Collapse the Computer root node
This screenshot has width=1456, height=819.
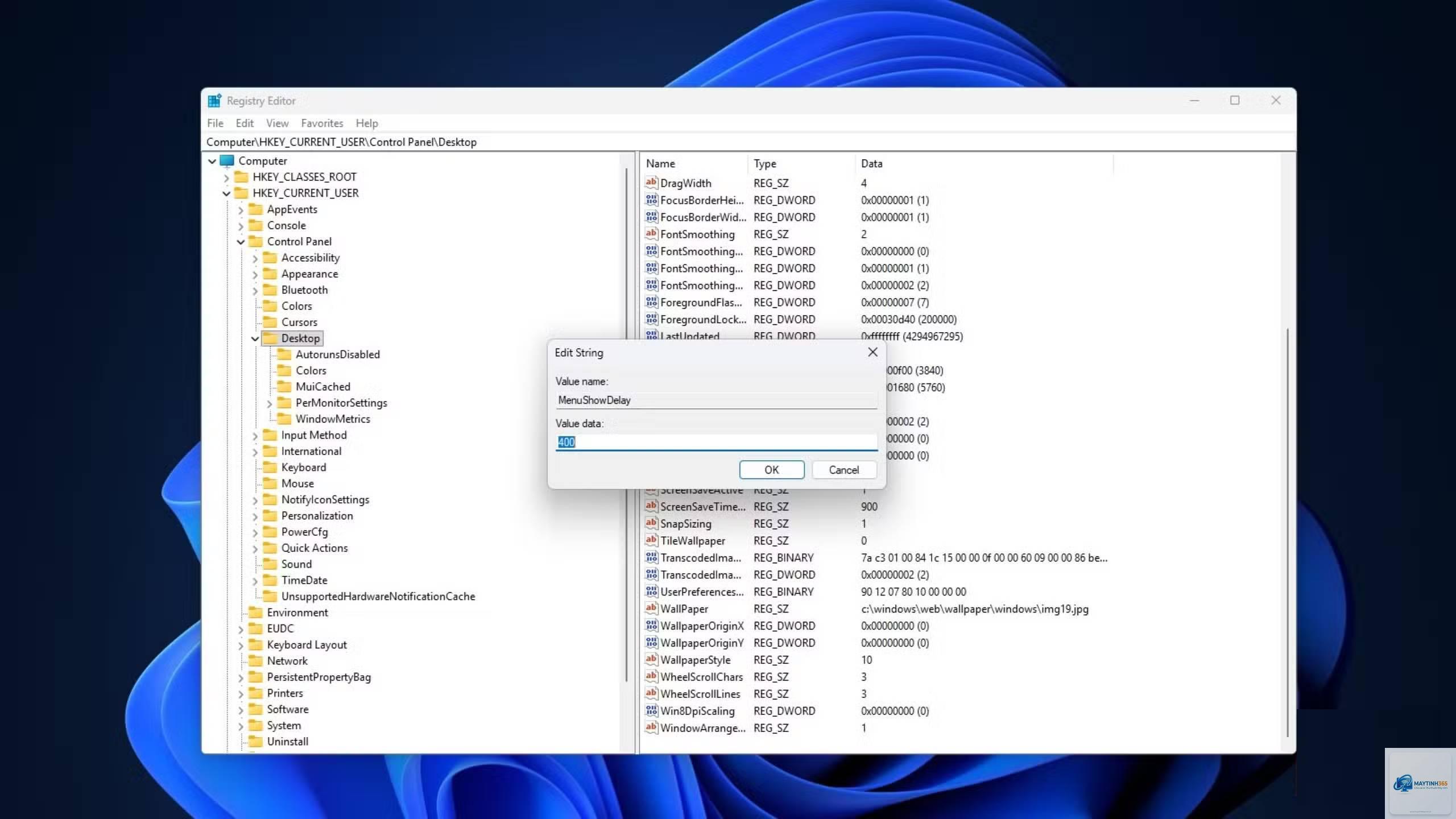tap(212, 161)
